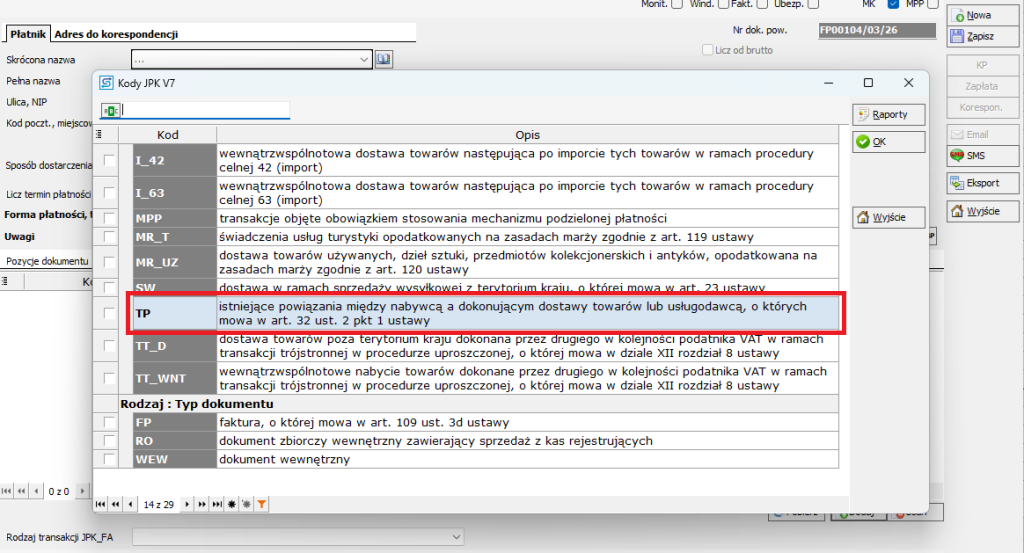This screenshot has width=1024, height=553.
Task: Jump to the last record in dialog navigator
Action: pos(218,504)
